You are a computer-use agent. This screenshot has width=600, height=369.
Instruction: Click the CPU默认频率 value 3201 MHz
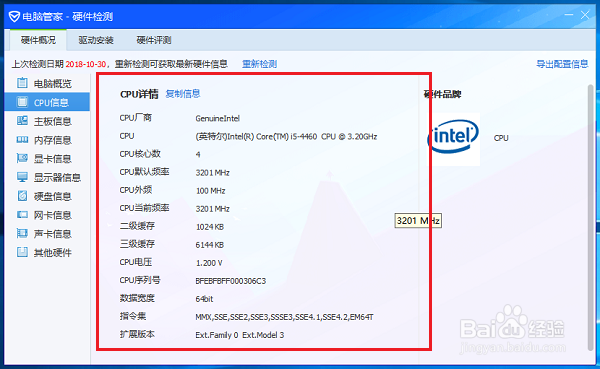[x=212, y=173]
